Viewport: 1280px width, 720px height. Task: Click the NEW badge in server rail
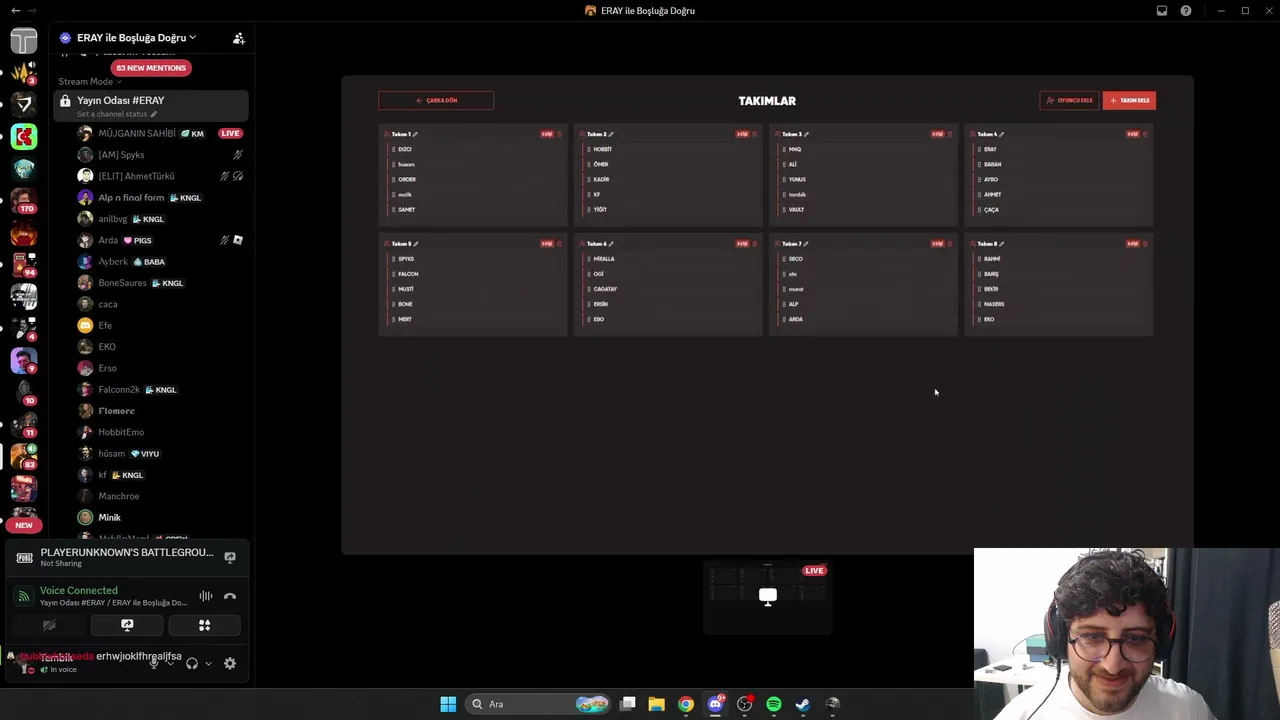click(24, 525)
